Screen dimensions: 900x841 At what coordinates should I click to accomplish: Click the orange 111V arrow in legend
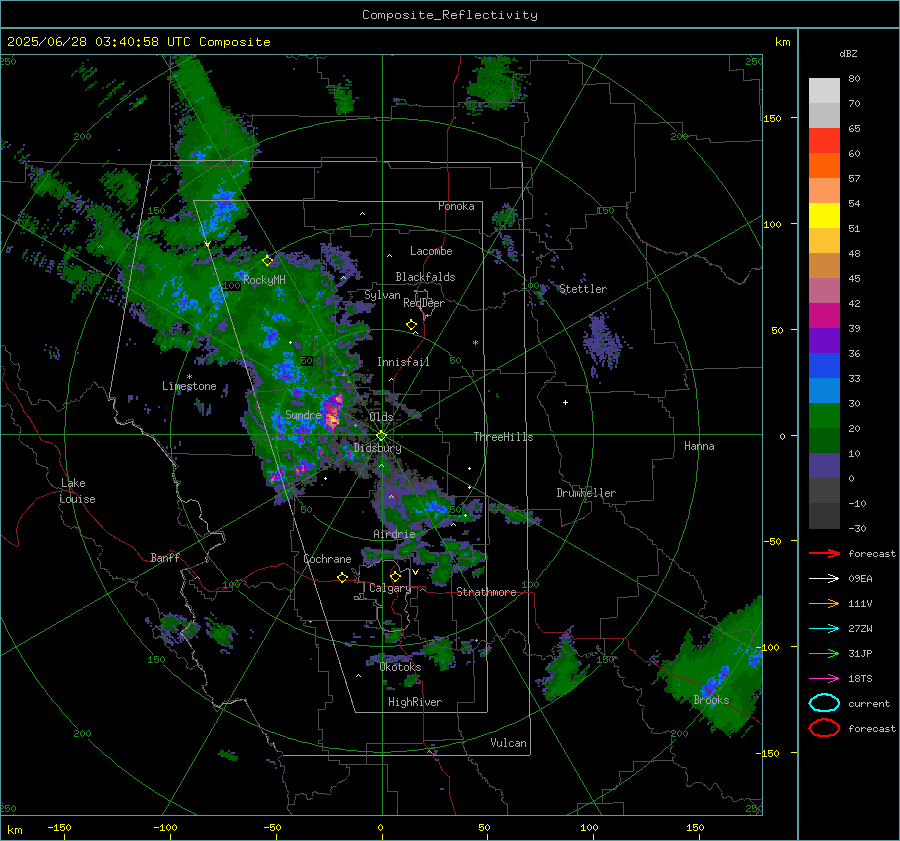coord(824,603)
